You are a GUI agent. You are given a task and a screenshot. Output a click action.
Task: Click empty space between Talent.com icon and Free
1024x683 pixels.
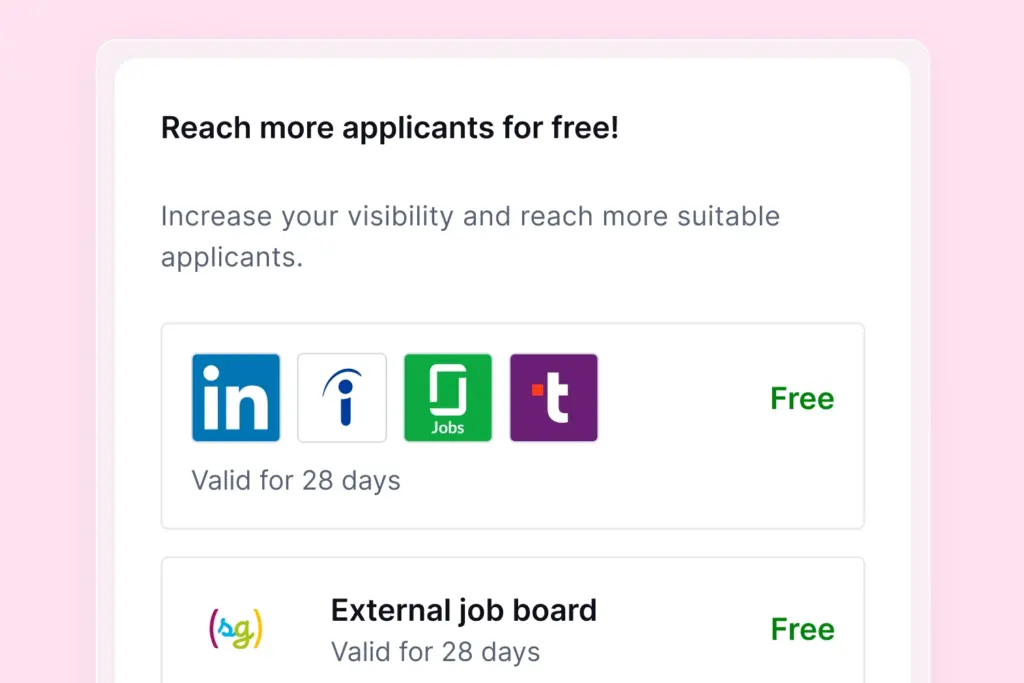pos(680,398)
